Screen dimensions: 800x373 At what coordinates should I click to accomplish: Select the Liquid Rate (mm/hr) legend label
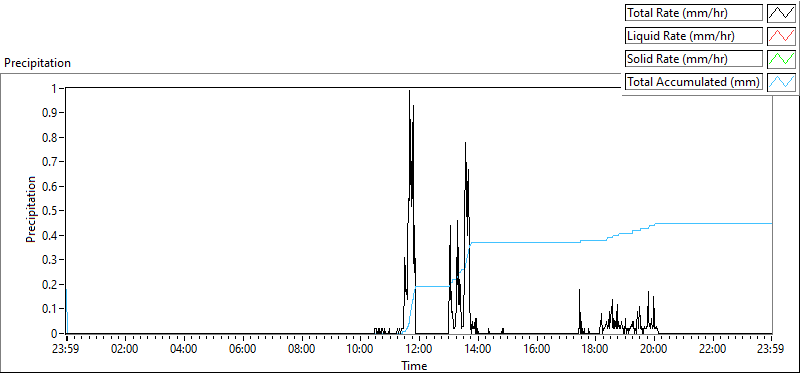point(694,36)
